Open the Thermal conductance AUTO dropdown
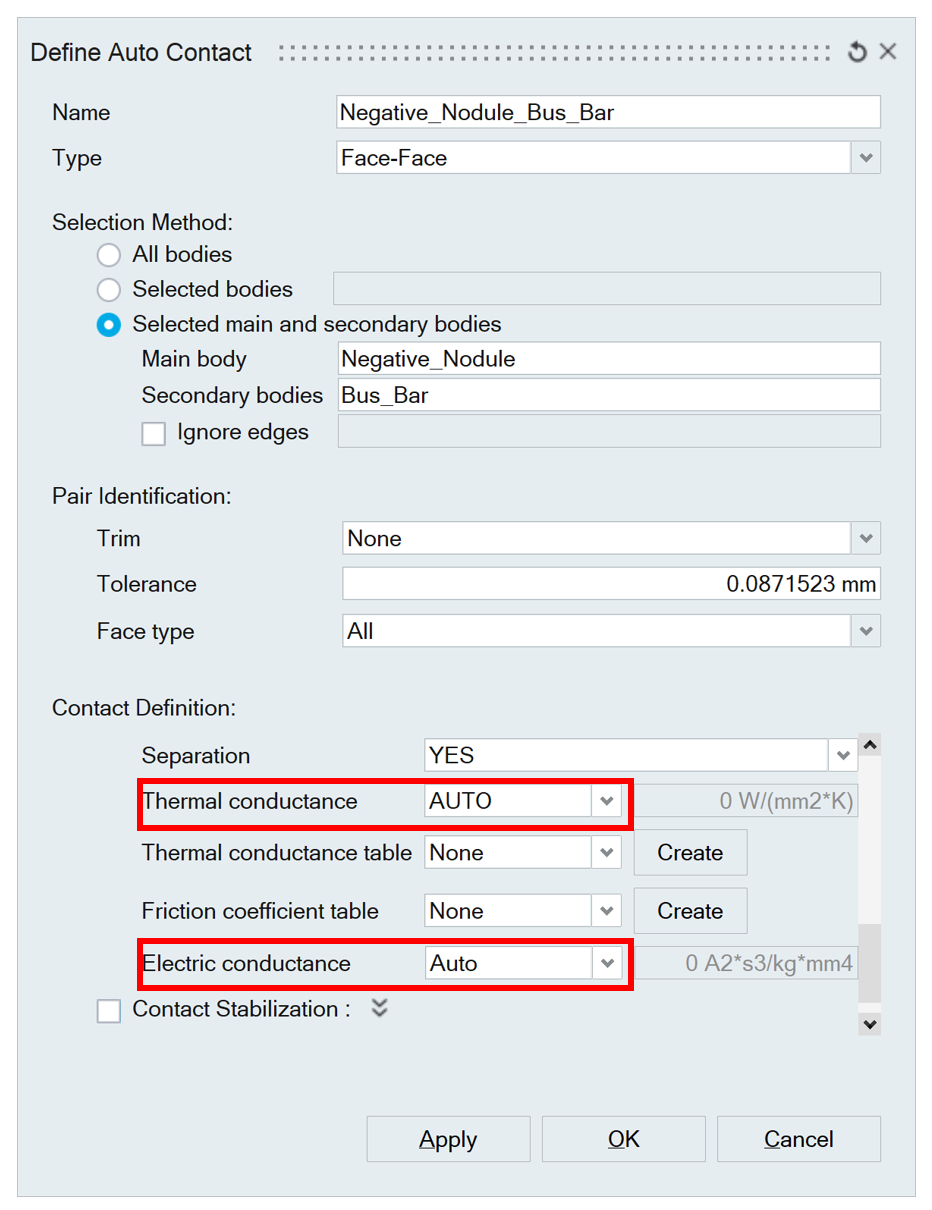Viewport: 932px width, 1210px height. click(606, 801)
